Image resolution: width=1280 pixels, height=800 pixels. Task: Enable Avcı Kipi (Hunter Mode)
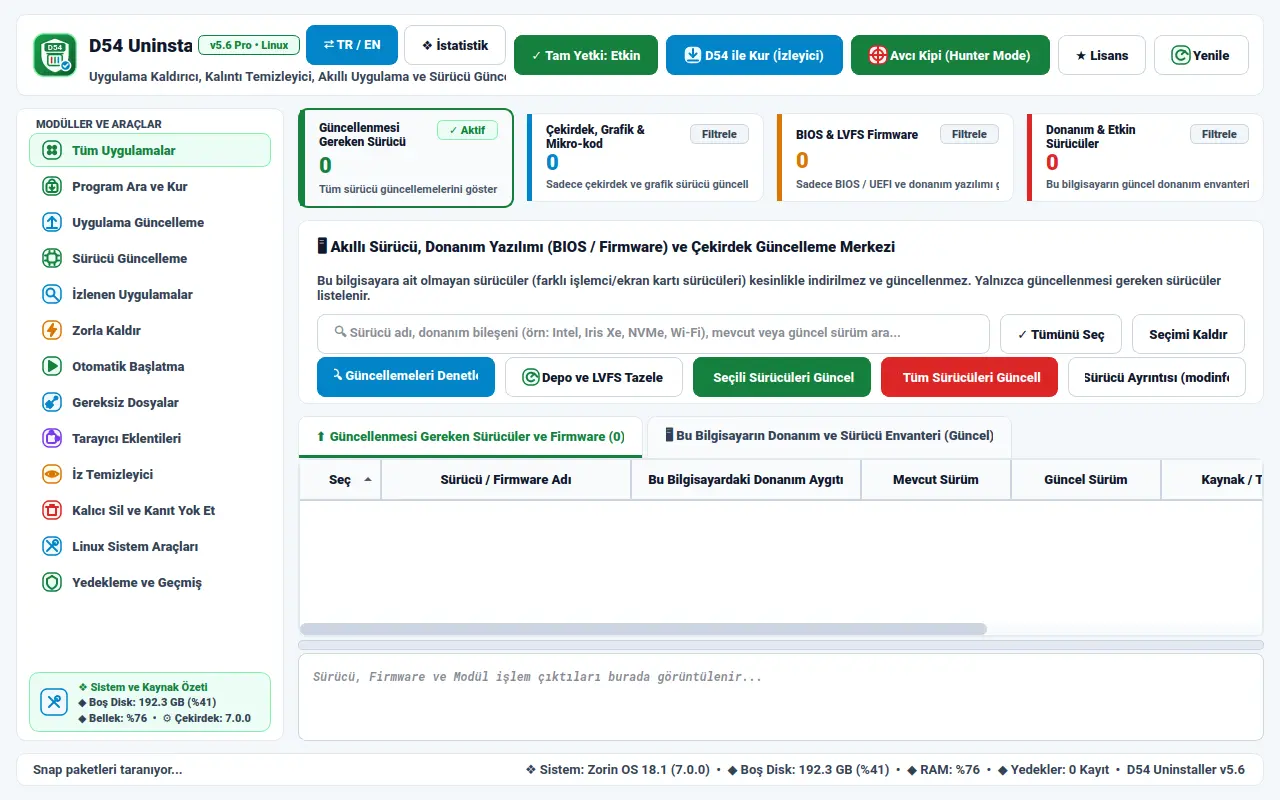(950, 55)
